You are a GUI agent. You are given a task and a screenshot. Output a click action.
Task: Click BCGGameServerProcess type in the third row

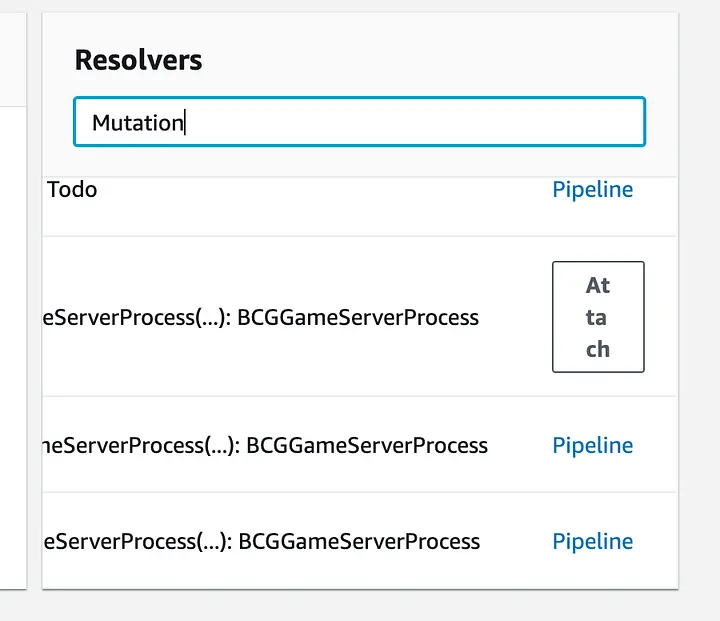coord(367,445)
